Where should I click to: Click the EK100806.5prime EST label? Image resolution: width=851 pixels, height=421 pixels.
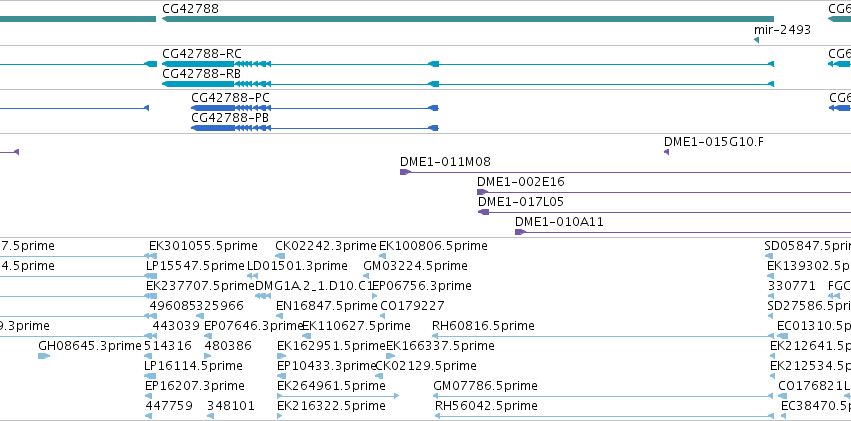433,246
